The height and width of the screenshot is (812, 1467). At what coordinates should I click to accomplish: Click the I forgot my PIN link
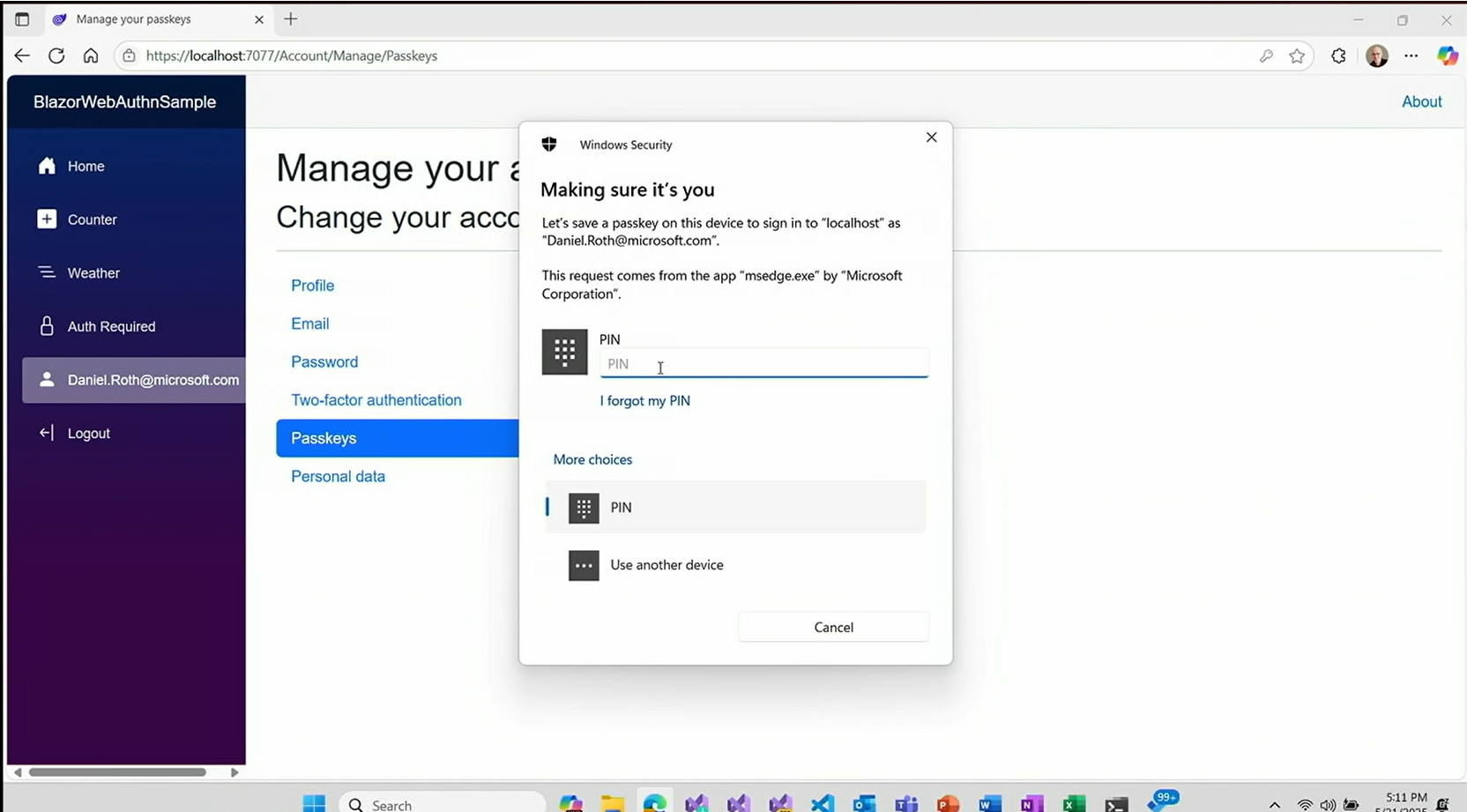644,400
